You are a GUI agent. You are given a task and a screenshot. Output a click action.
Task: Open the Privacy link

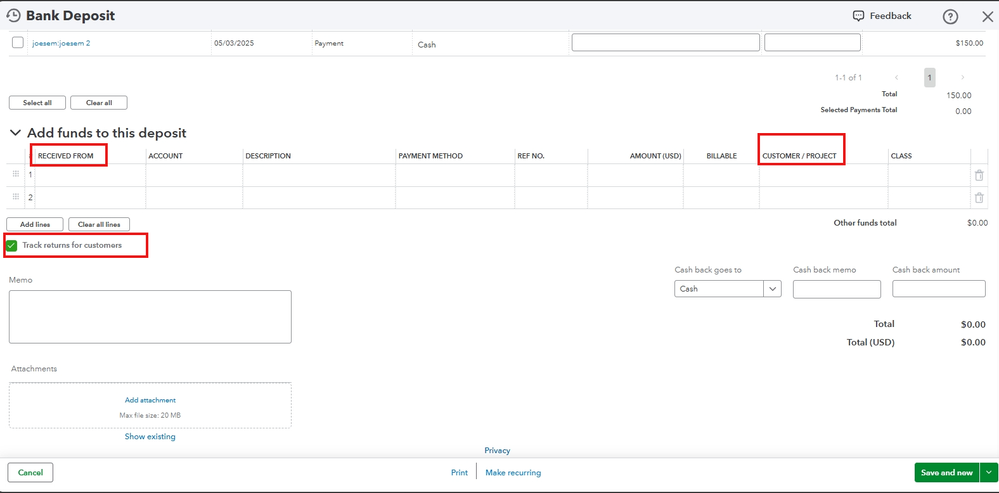point(497,450)
